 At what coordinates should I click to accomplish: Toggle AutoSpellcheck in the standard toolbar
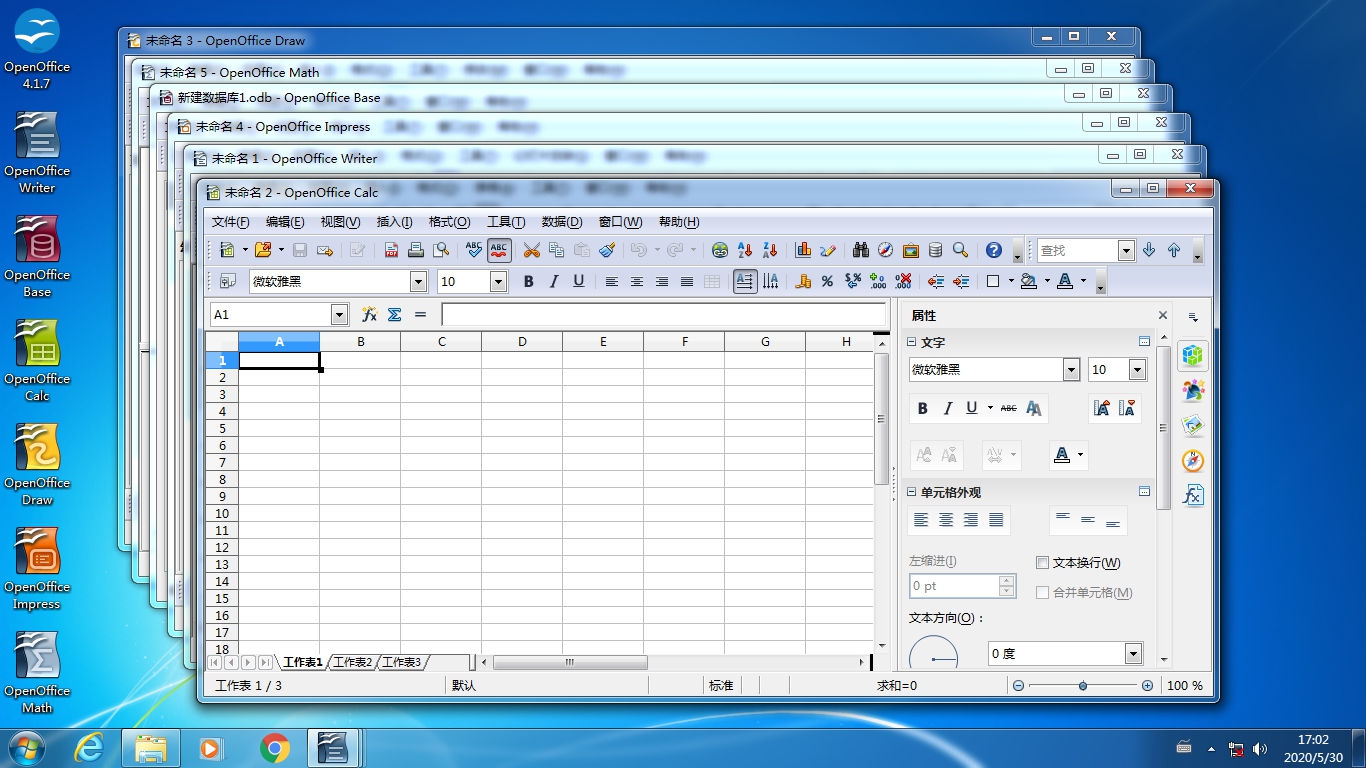pyautogui.click(x=499, y=250)
